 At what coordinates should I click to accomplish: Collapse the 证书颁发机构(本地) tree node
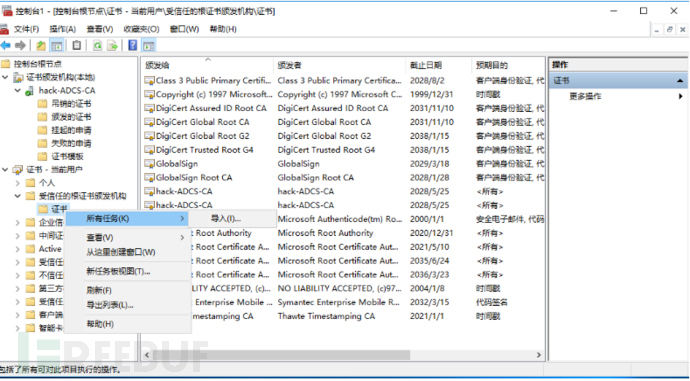[5, 77]
